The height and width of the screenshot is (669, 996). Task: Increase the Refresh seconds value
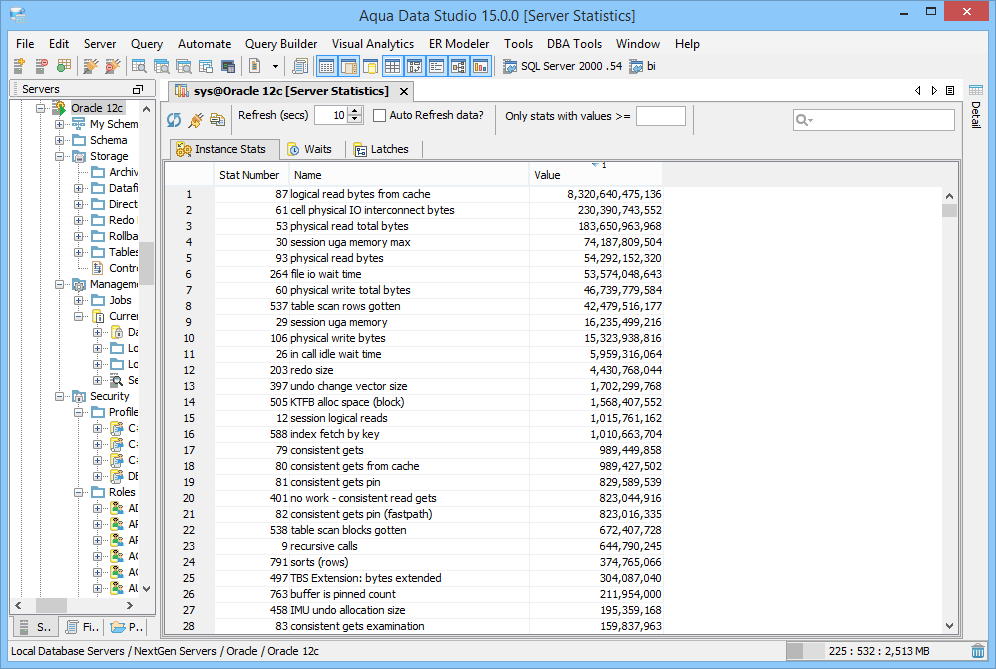point(356,111)
